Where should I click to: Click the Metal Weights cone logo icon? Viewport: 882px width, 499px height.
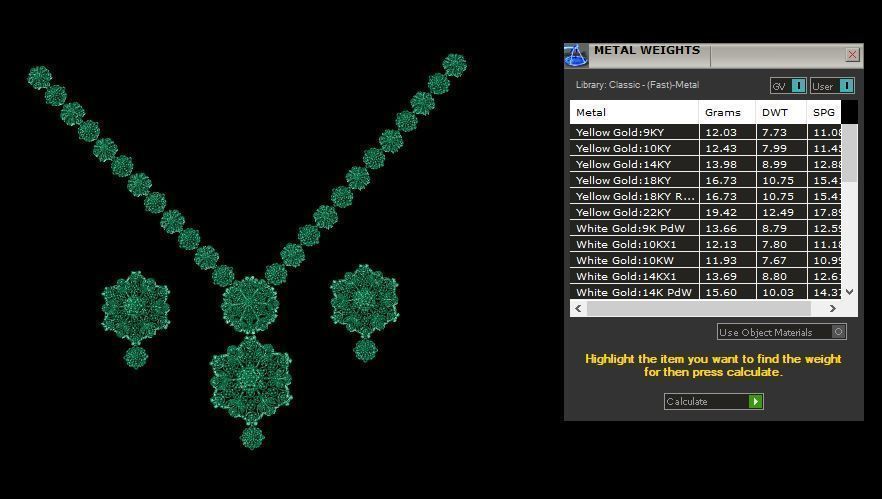pyautogui.click(x=575, y=56)
